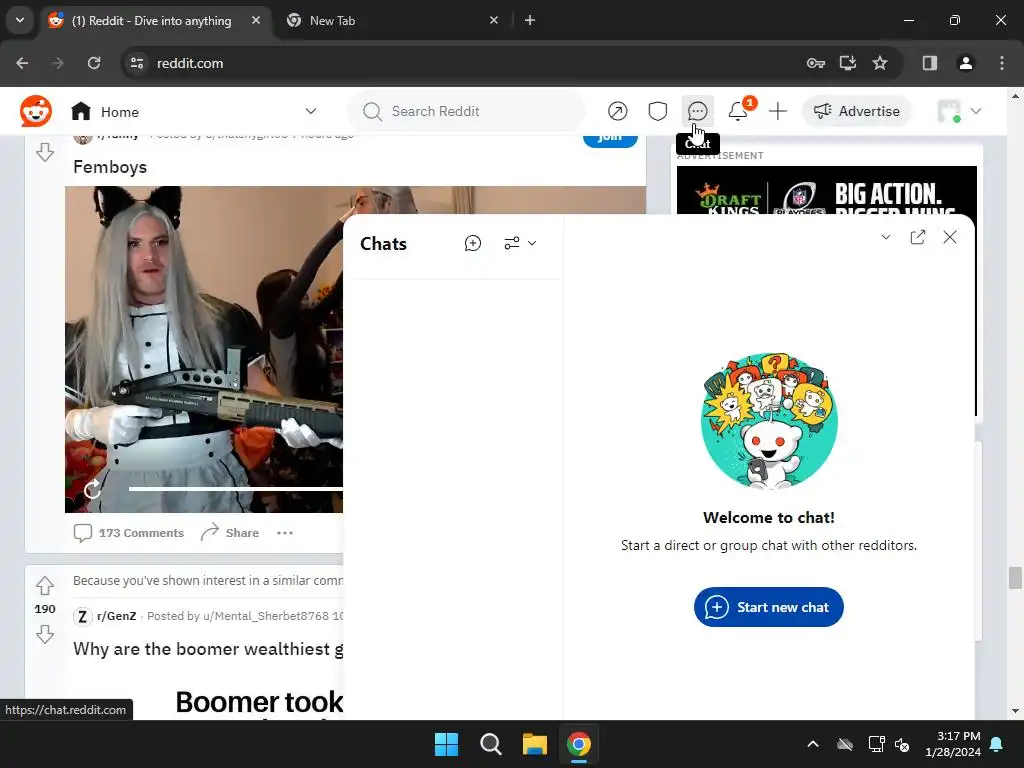
Task: Open the Chrome three-dot menu
Action: 1002,63
